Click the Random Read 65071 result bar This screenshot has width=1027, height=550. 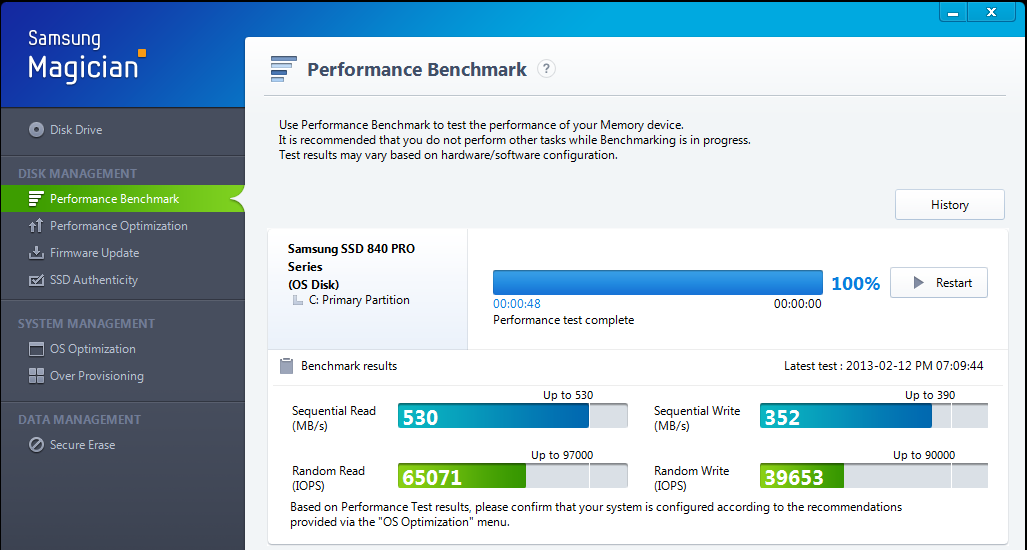click(513, 476)
